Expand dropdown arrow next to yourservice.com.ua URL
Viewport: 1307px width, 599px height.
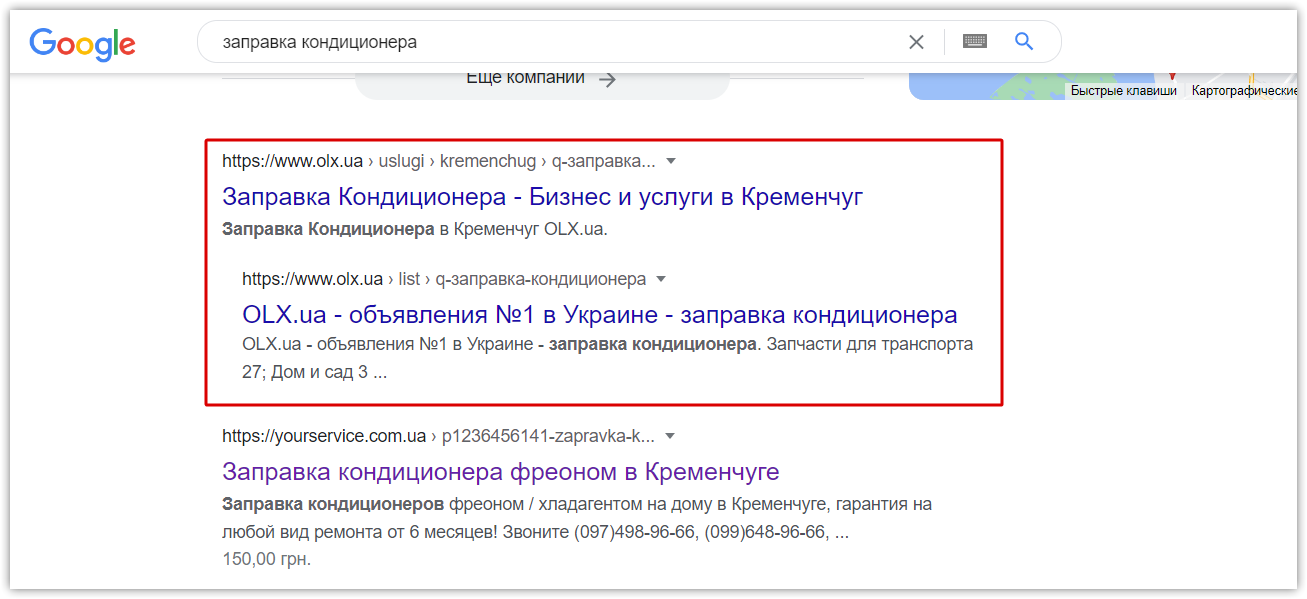tap(670, 437)
